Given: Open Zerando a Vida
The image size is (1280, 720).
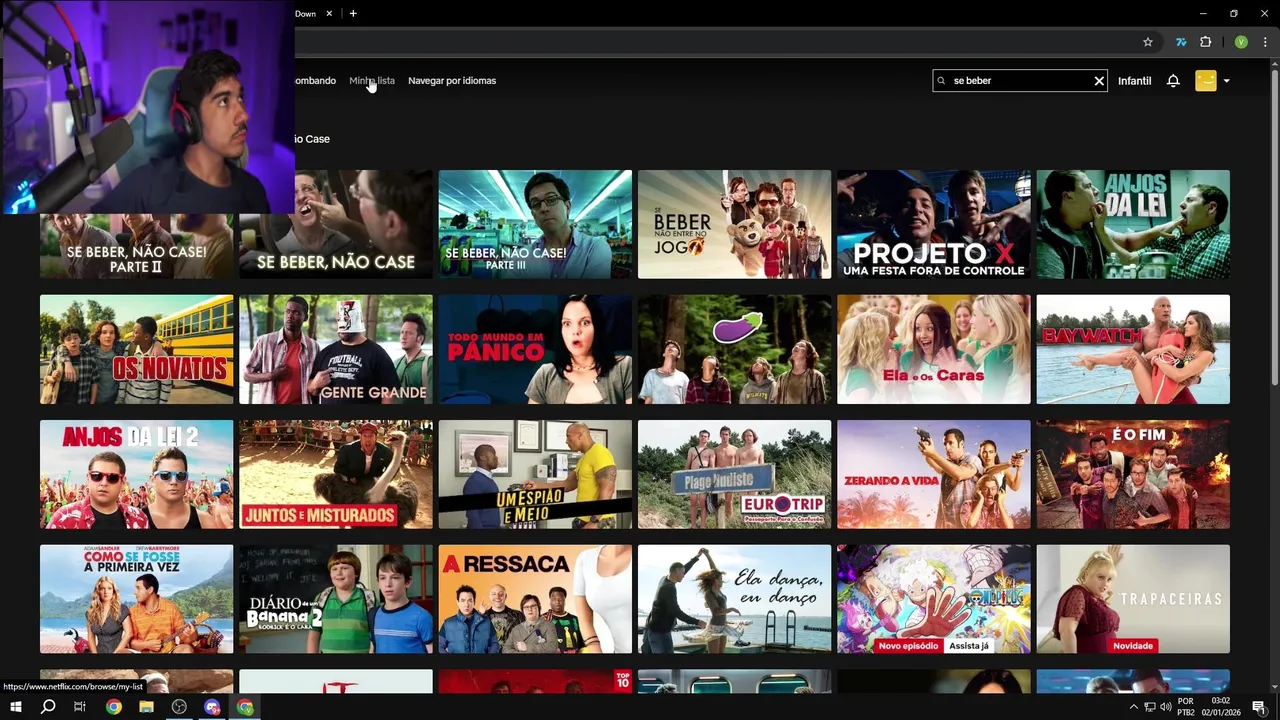Looking at the screenshot, I should point(934,474).
